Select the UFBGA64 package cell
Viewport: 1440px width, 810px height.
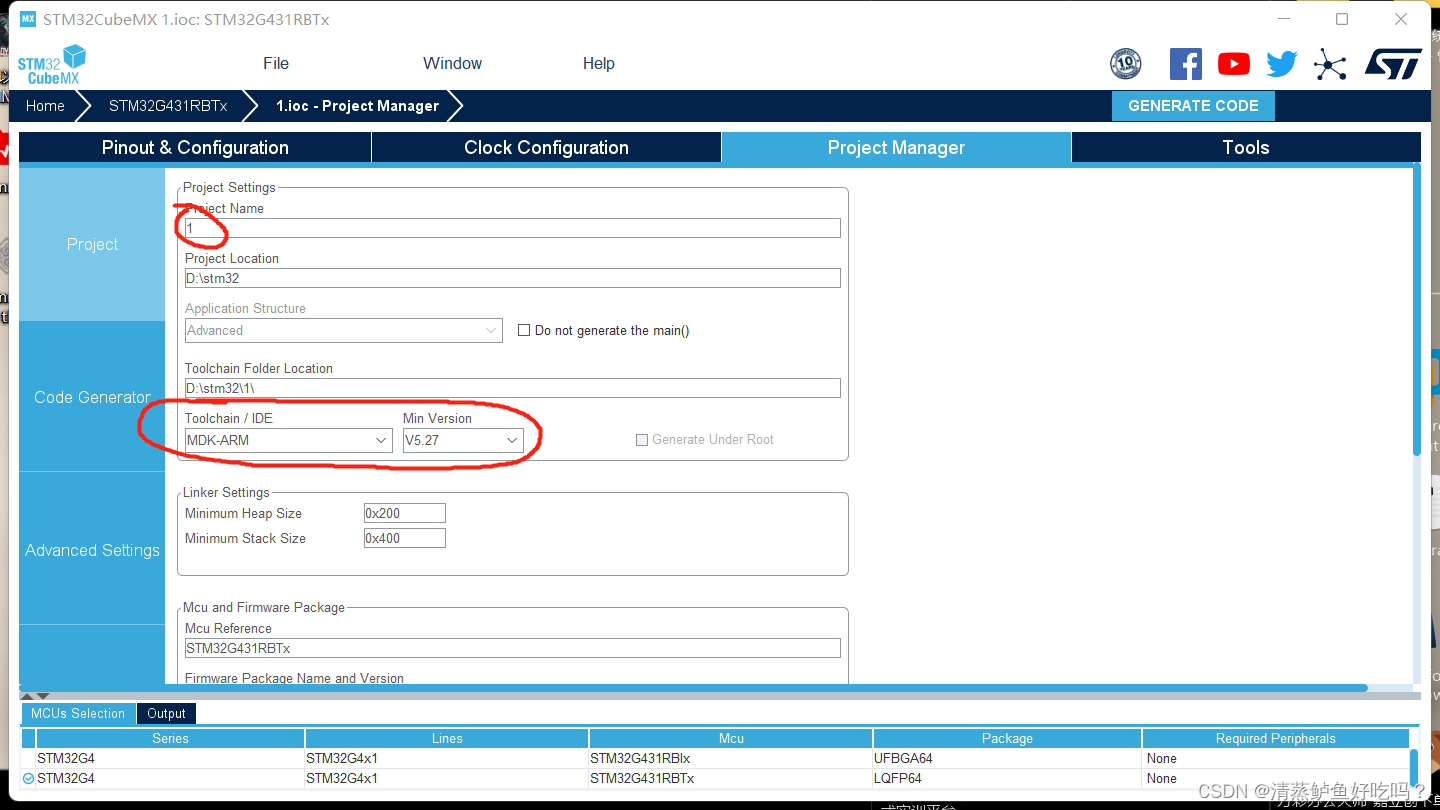click(1007, 758)
